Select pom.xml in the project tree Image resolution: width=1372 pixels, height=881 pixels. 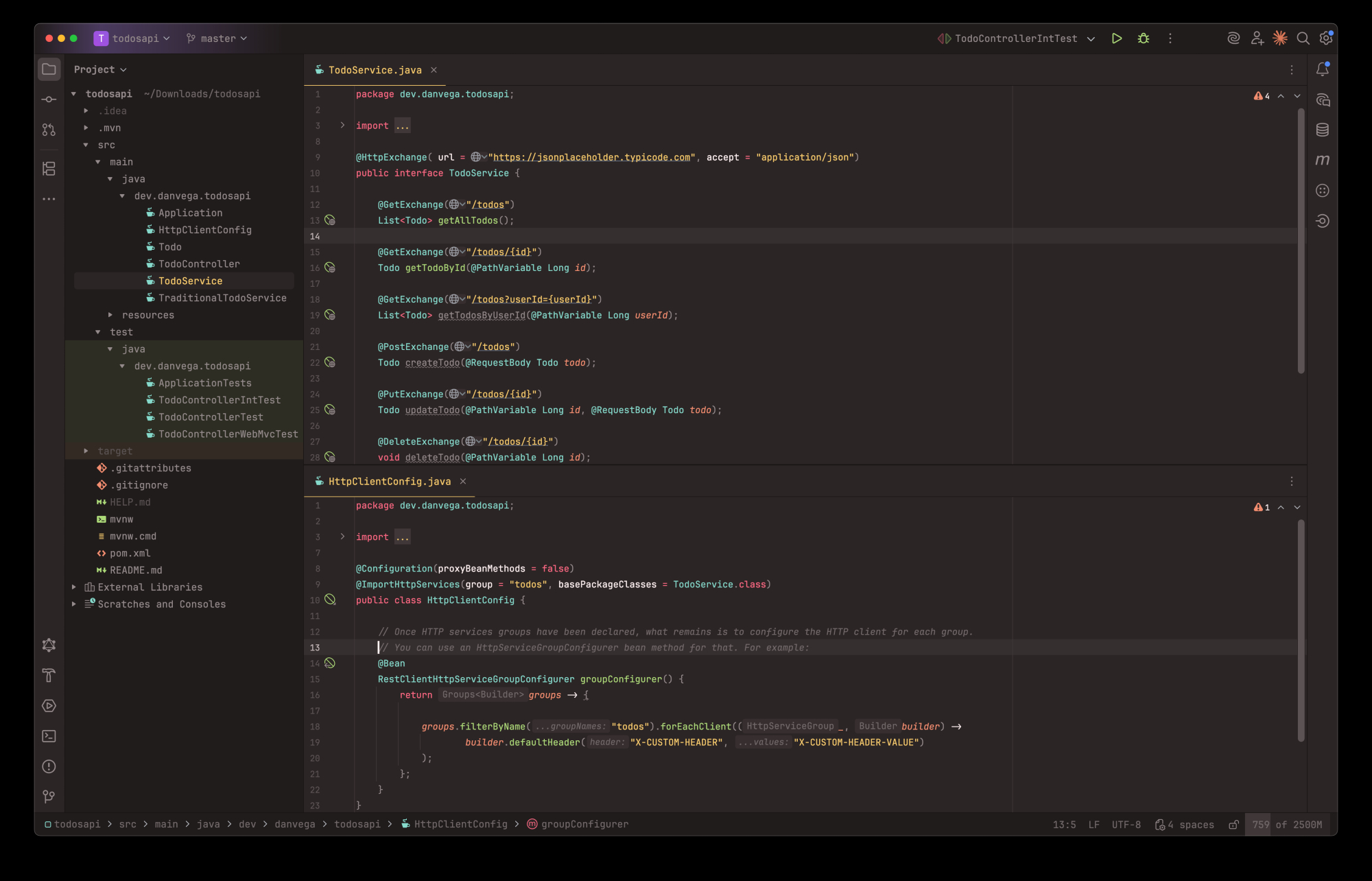[130, 554]
